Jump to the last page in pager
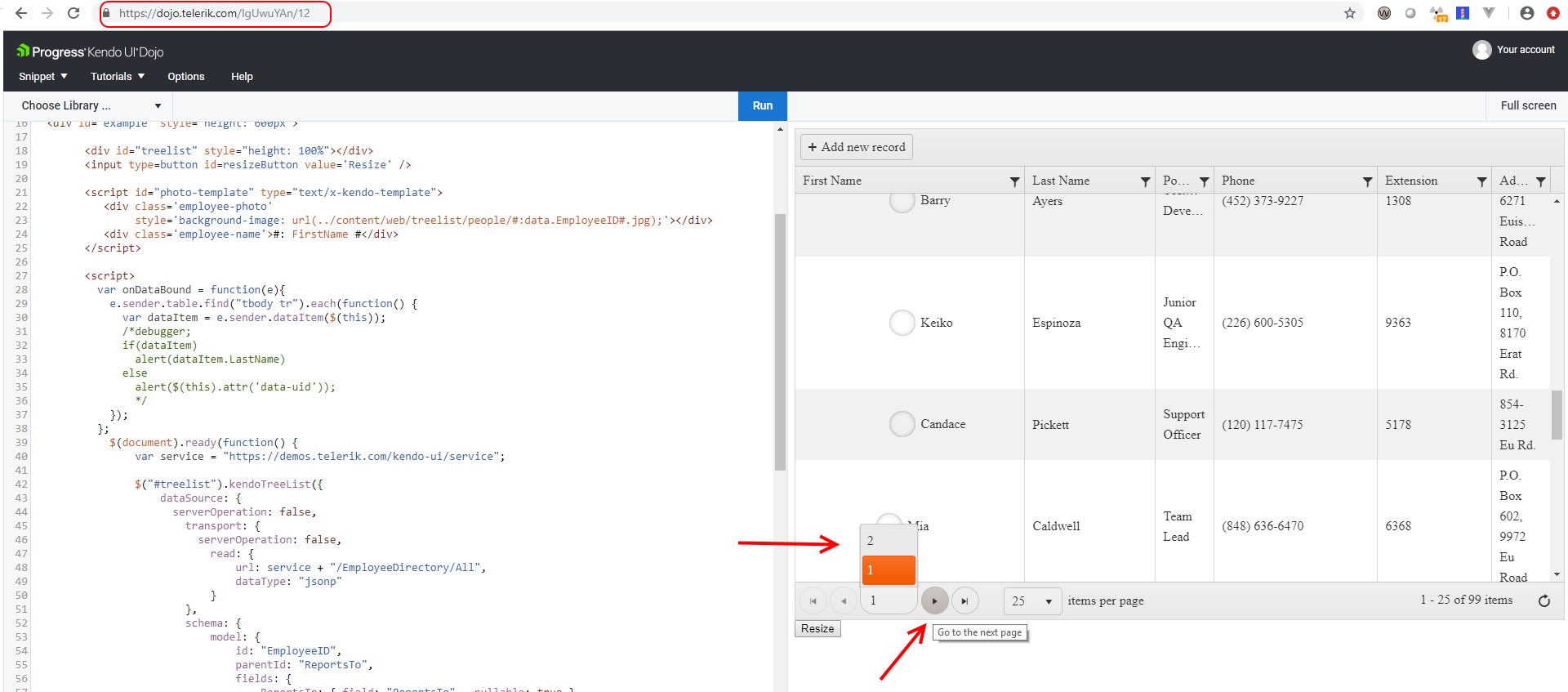The height and width of the screenshot is (692, 1568). [x=964, y=601]
